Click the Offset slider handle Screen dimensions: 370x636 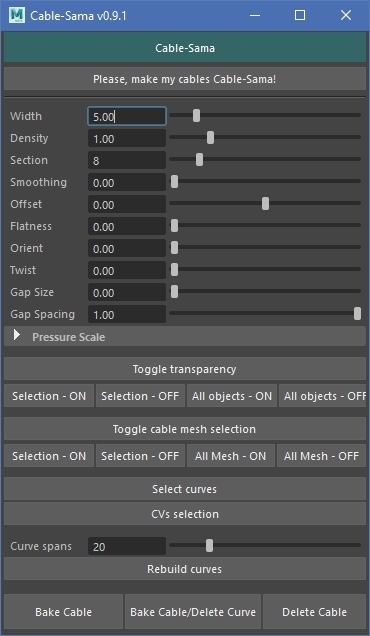[265, 204]
